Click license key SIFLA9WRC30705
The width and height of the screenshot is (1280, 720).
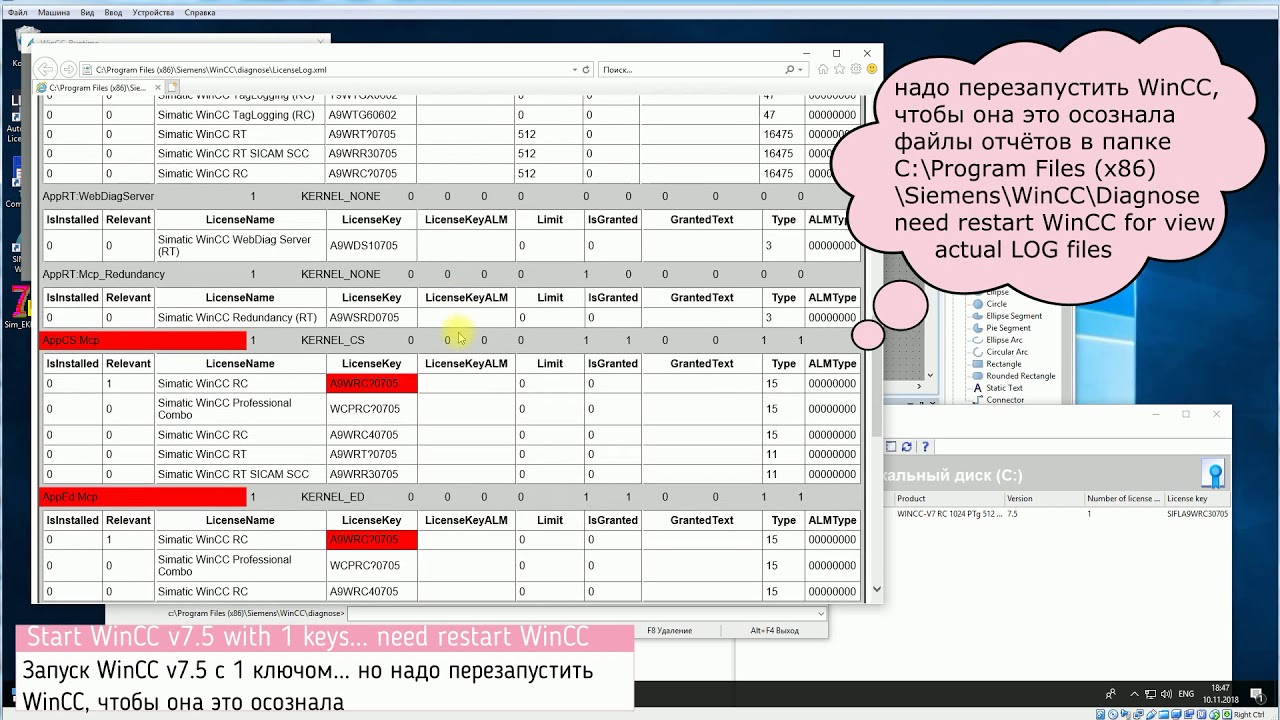point(1197,514)
